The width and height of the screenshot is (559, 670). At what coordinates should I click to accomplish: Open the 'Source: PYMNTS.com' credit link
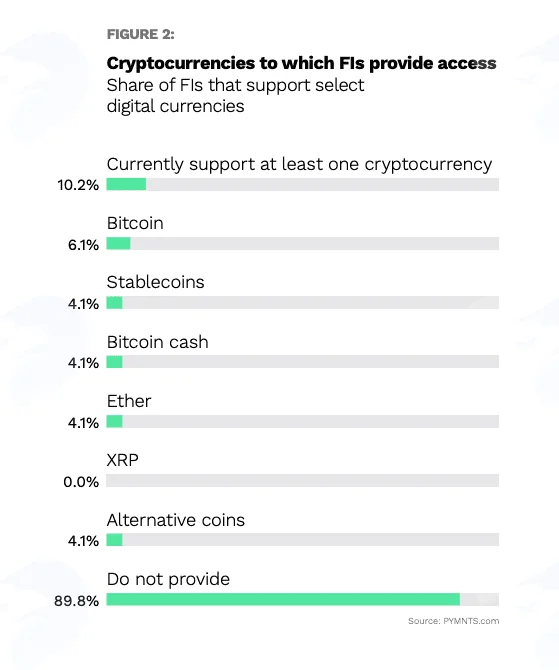(453, 621)
